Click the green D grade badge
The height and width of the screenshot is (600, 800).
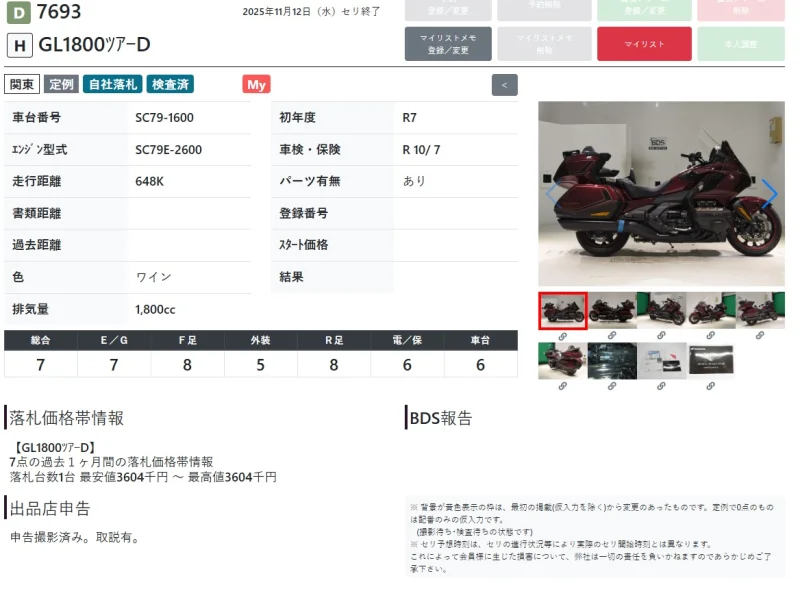(x=18, y=13)
